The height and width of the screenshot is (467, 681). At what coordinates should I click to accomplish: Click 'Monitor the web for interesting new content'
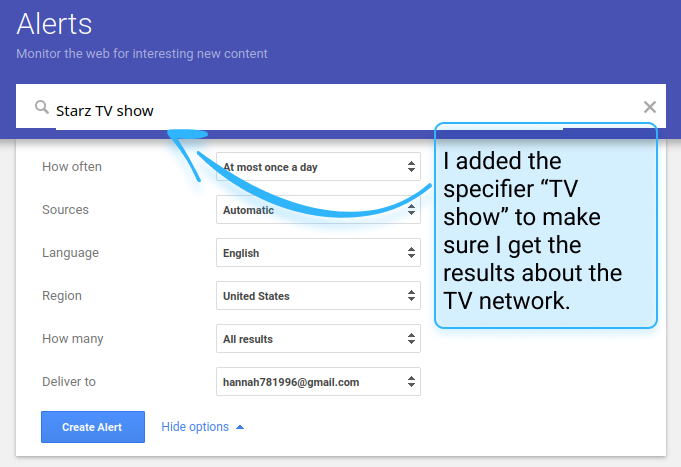click(142, 54)
